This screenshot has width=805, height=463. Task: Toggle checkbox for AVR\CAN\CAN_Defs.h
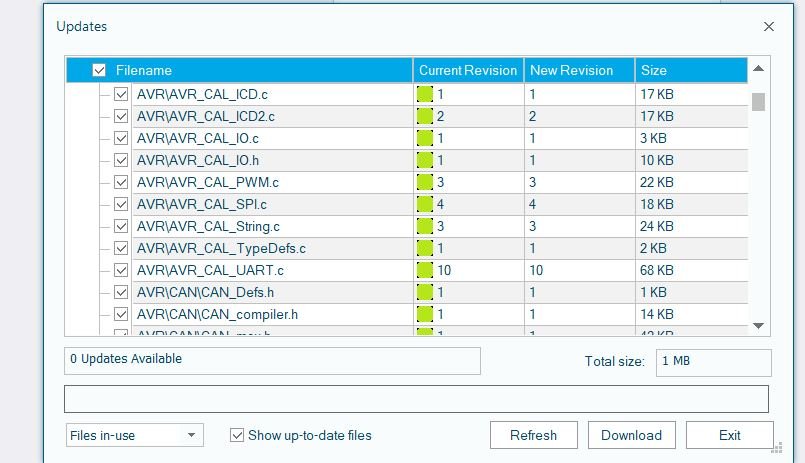point(121,293)
